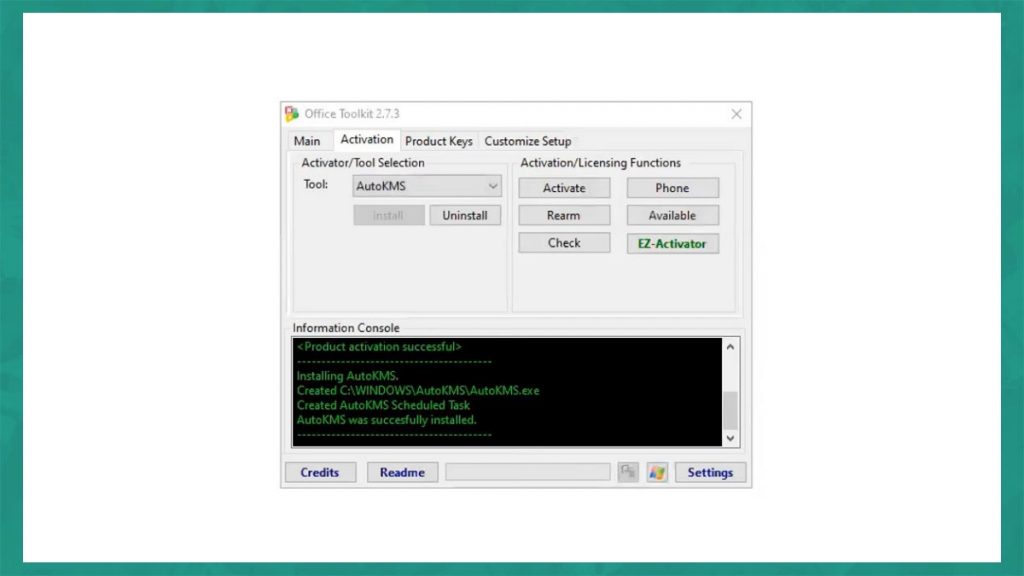
Task: Expand the AutoKMS combo box arrow
Action: 491,186
